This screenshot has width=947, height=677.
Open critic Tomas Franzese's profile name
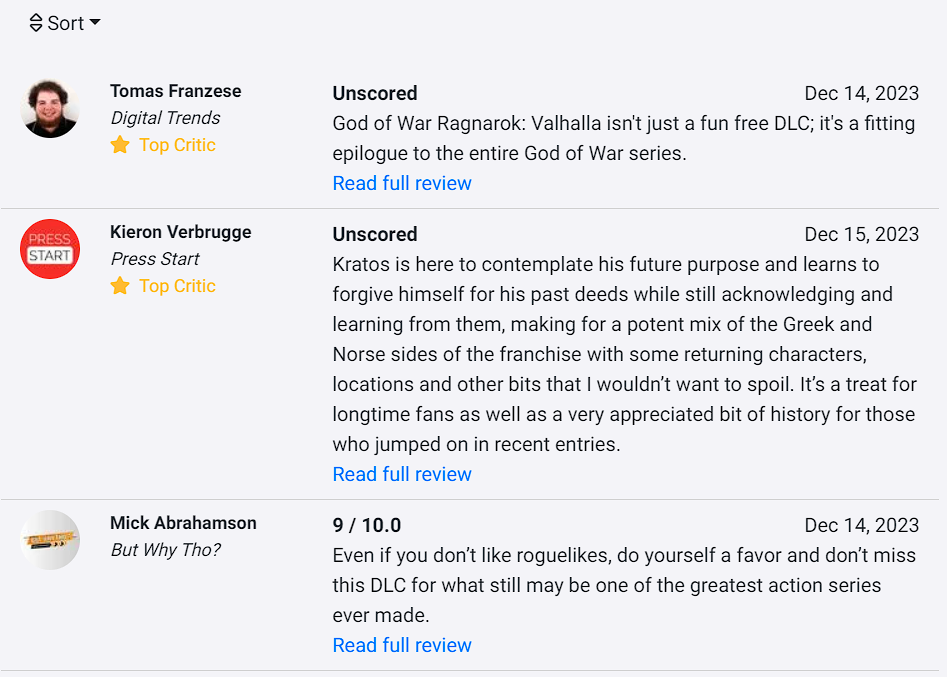click(x=176, y=91)
